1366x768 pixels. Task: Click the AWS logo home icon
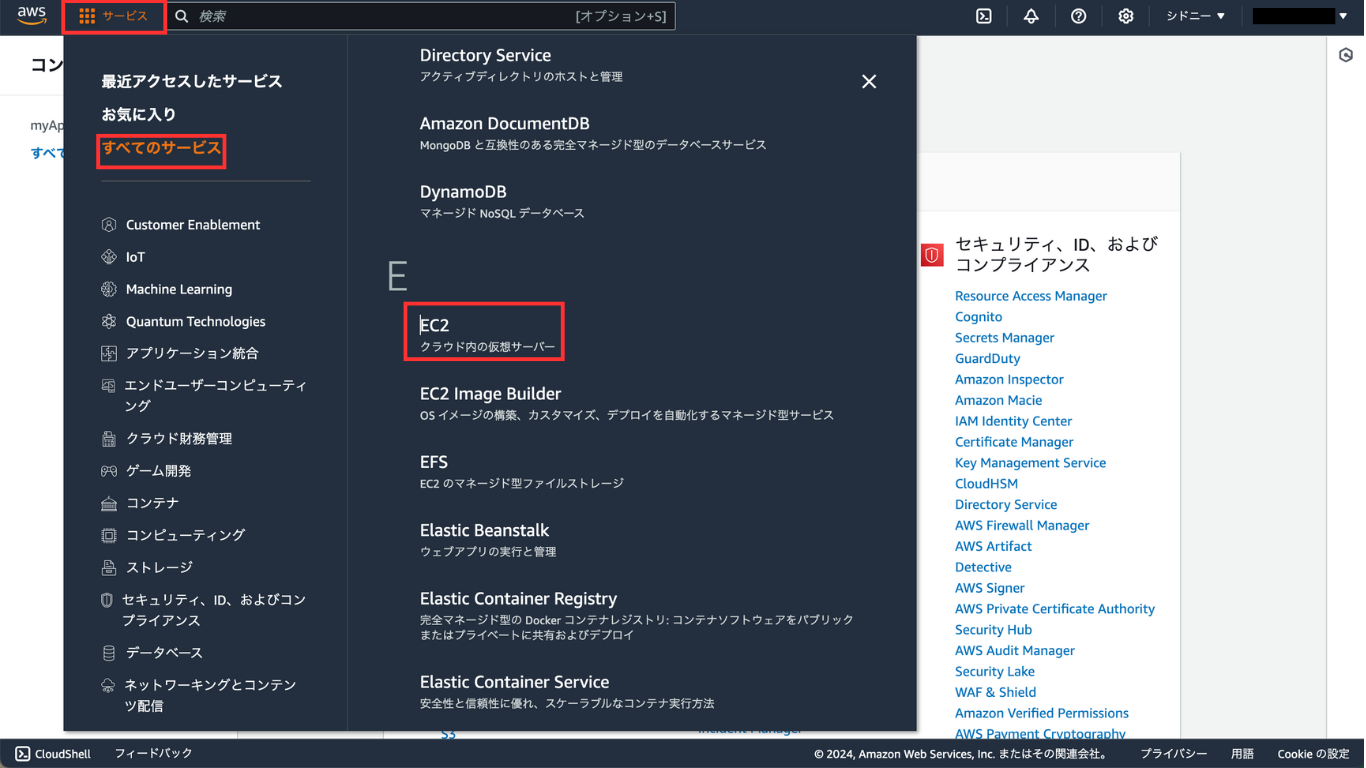32,16
